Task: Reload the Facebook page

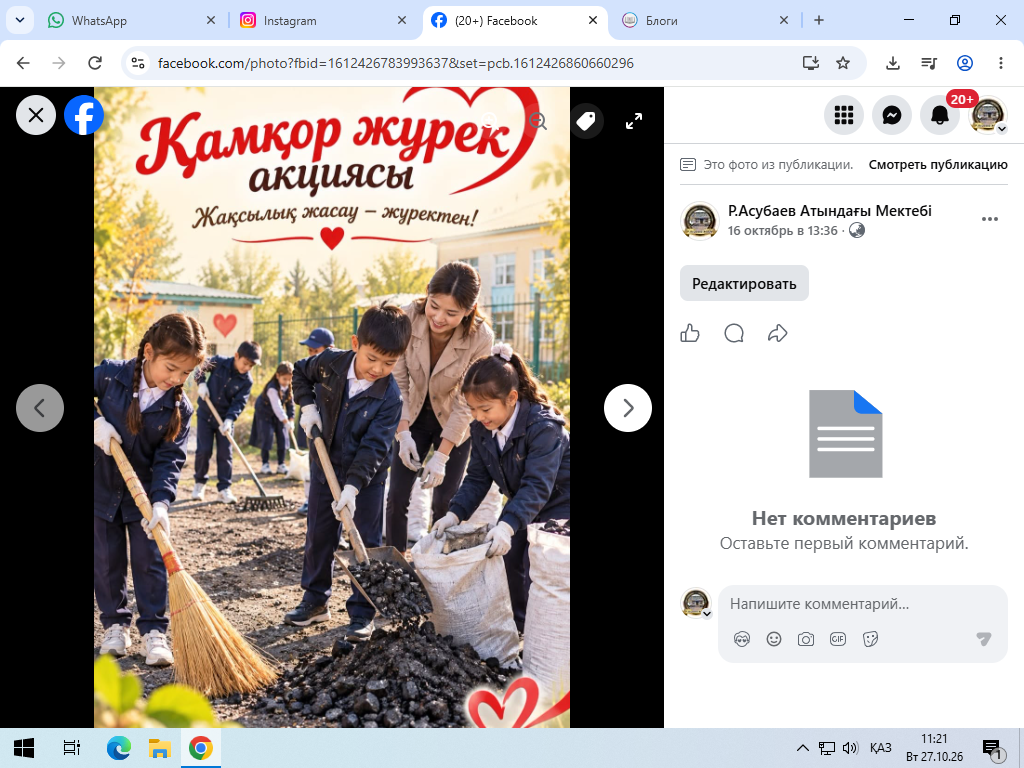Action: (x=95, y=63)
